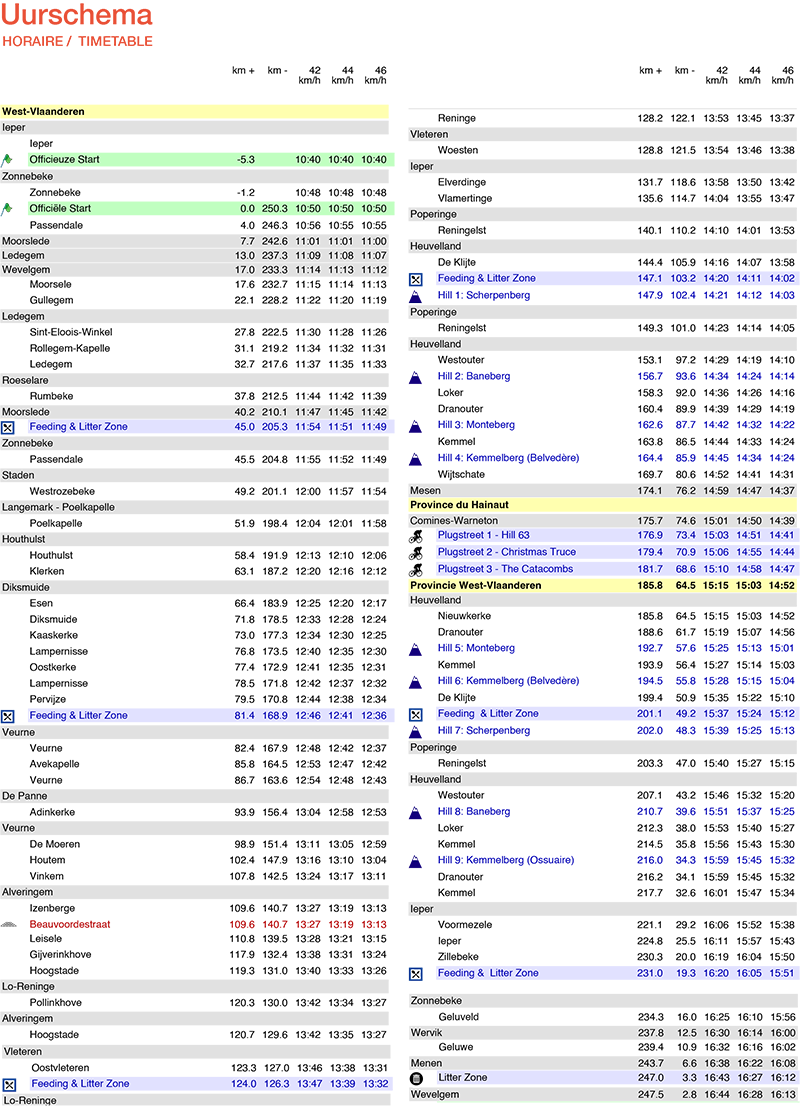Click the cyclist icon for Plugstreet 3 - The Catacombs
The width and height of the screenshot is (800, 1112).
pyautogui.click(x=416, y=569)
